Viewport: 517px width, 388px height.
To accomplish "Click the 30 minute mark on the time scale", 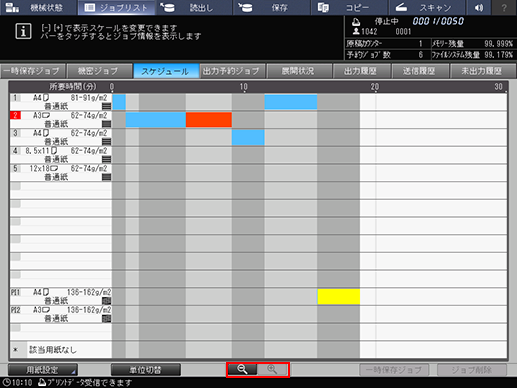I will 498,87.
